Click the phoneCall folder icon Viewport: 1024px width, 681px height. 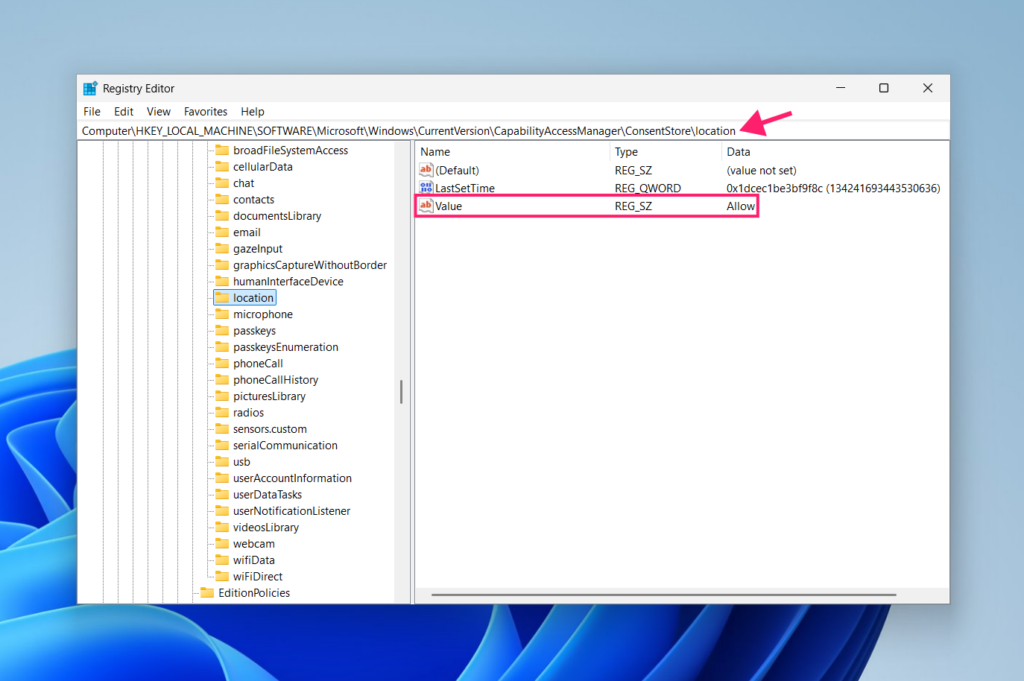[x=222, y=363]
